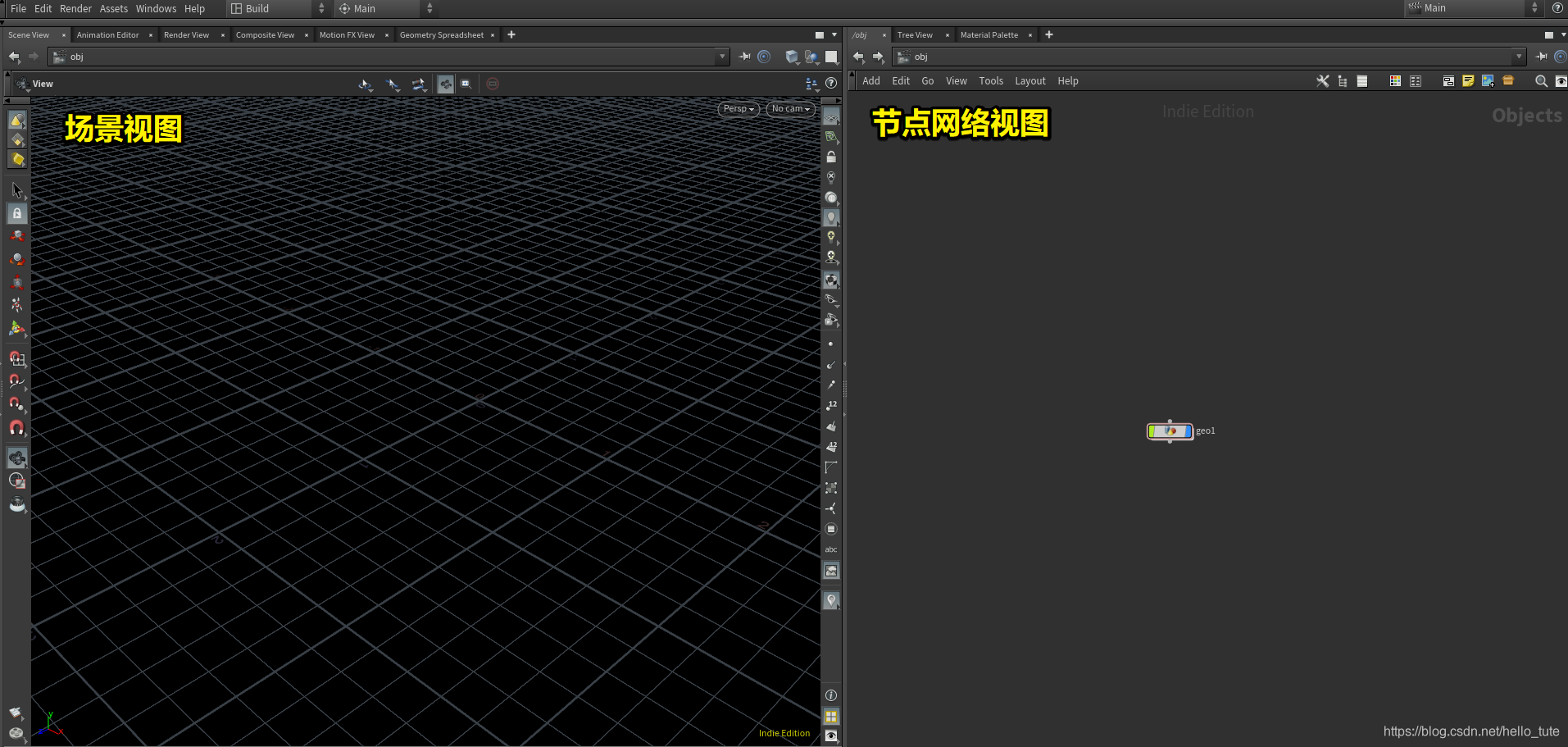Viewport: 1568px width, 747px height.
Task: Open the Render Region tool
Action: pyautogui.click(x=16, y=481)
